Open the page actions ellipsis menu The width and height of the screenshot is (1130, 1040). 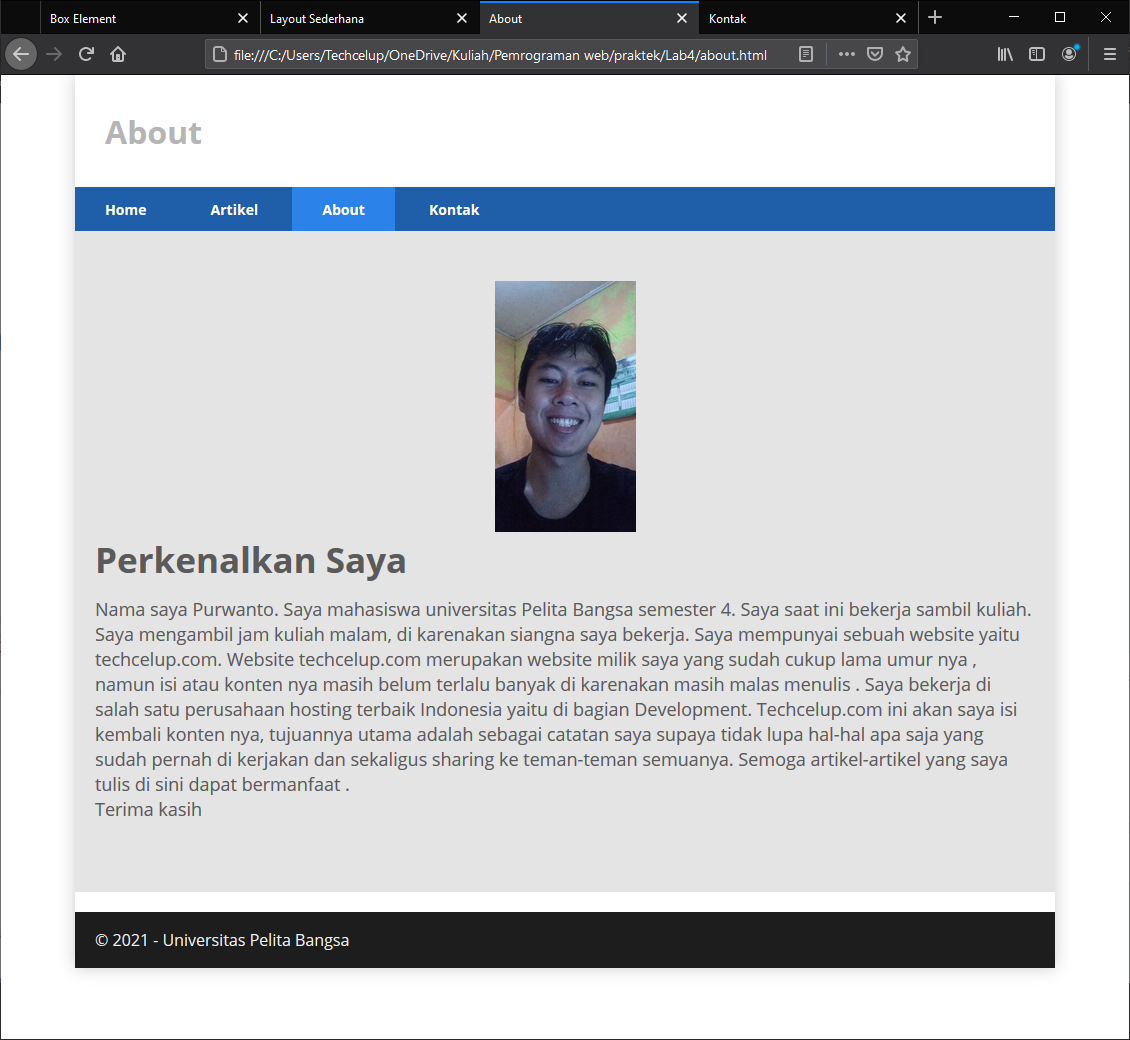846,54
